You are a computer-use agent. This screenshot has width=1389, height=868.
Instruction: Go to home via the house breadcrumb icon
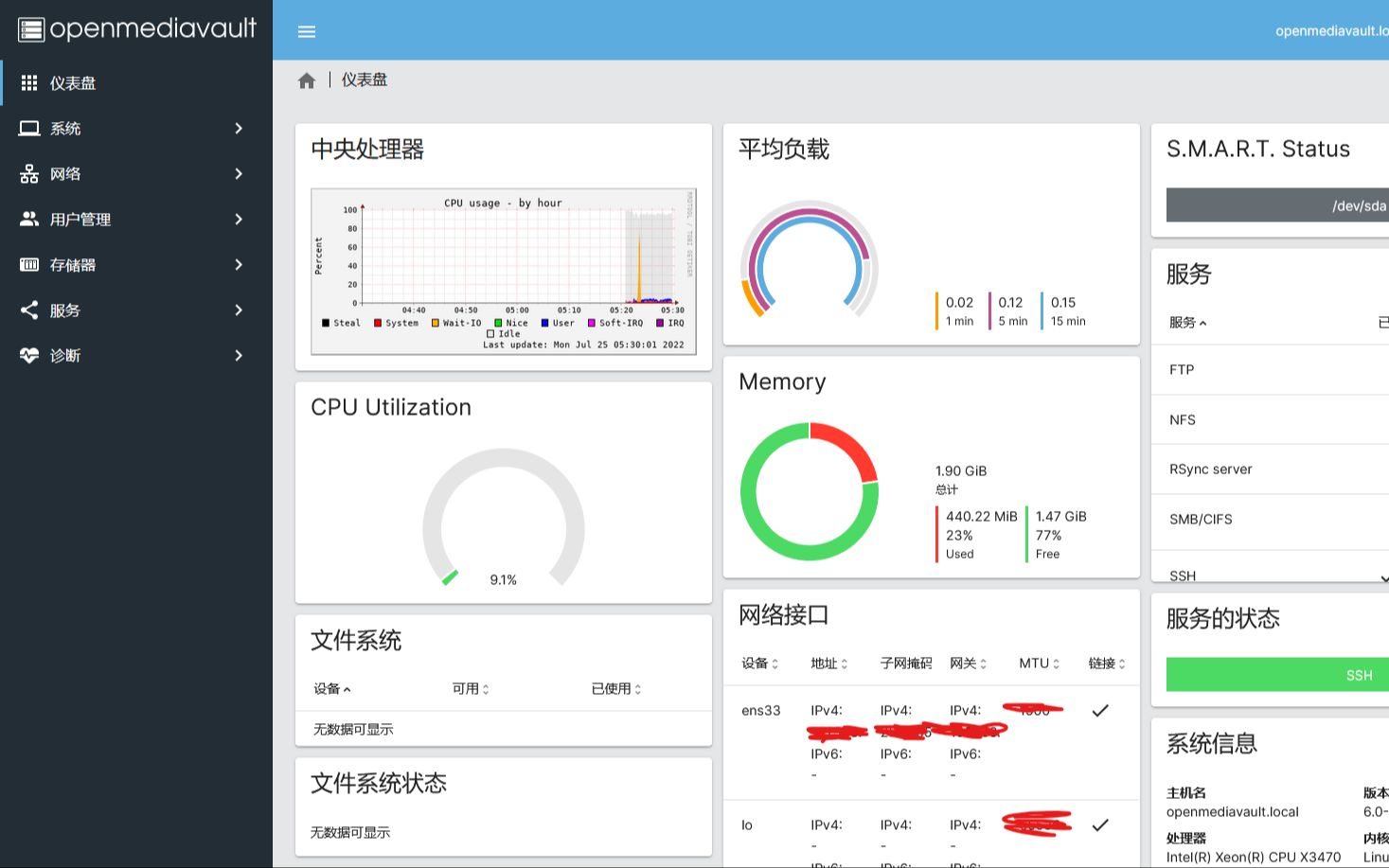pyautogui.click(x=307, y=80)
